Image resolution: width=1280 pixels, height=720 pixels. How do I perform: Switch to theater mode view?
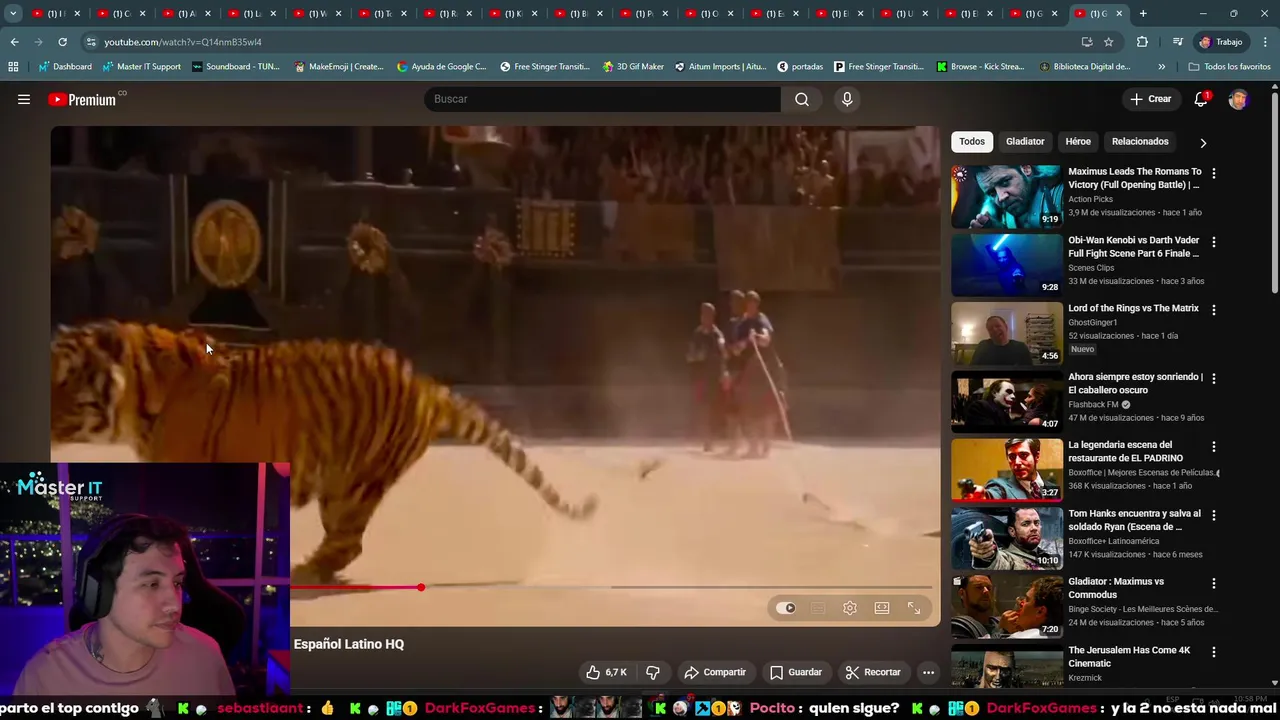(882, 608)
